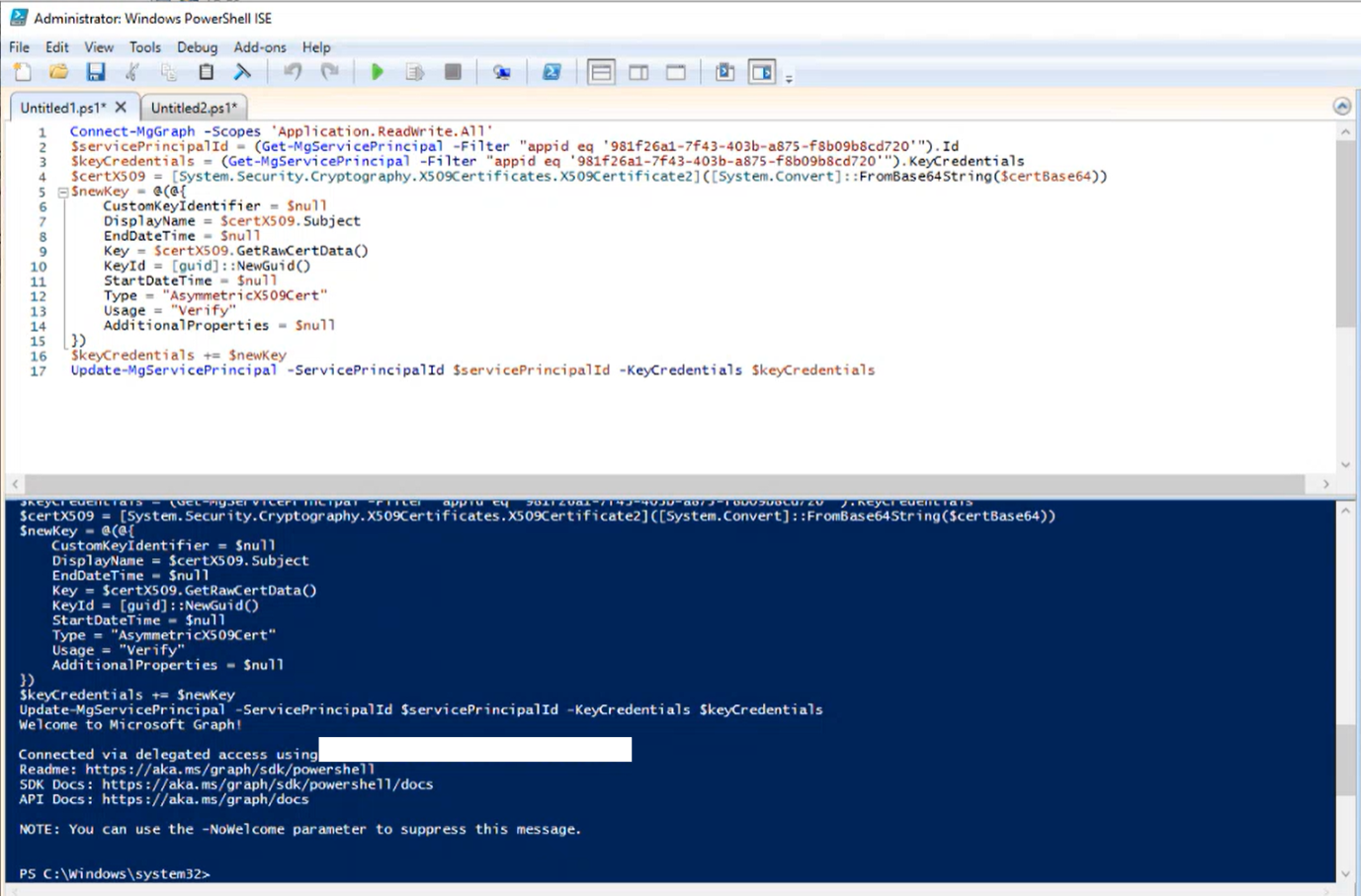Click API Docs URL in console
This screenshot has height=896, width=1361.
click(206, 799)
